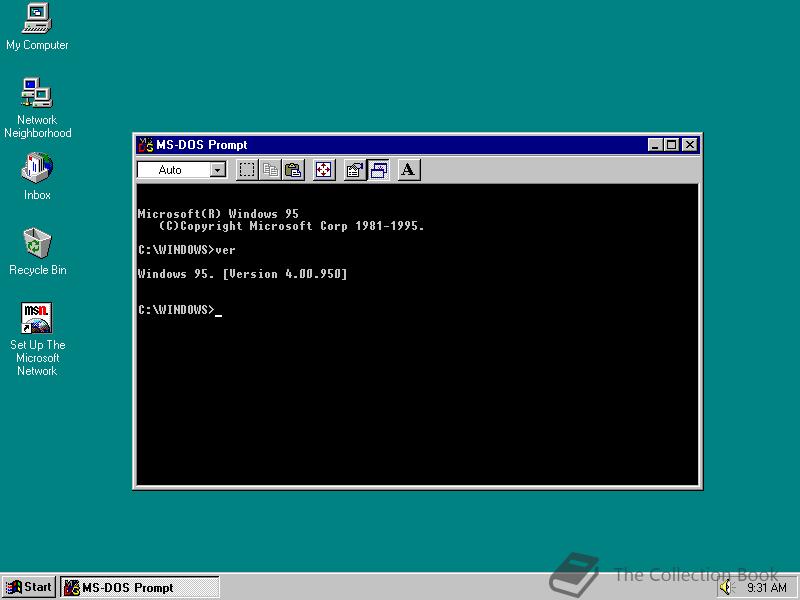Toggle Full screen mode toolbar icon
Image resolution: width=800 pixels, height=600 pixels.
click(324, 170)
